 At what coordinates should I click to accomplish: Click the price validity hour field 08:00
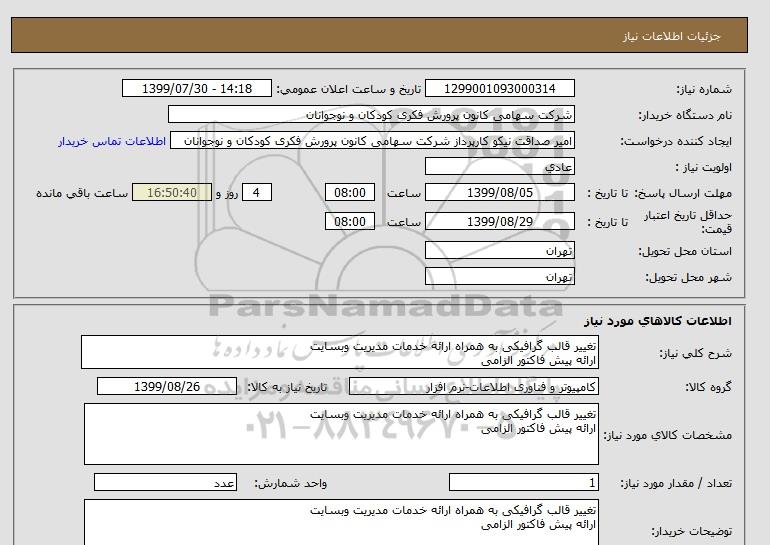pos(350,221)
